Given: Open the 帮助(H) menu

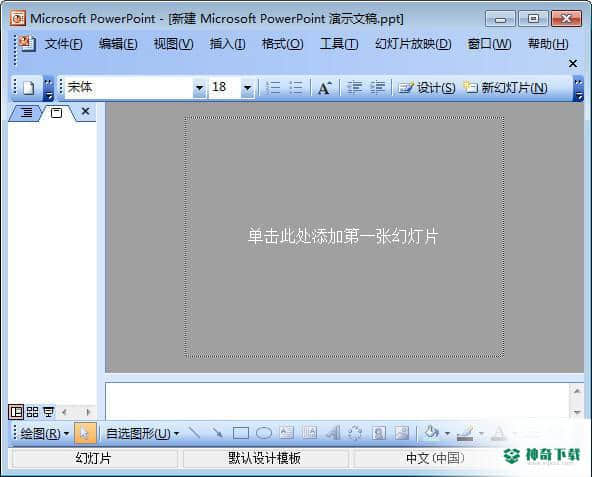Looking at the screenshot, I should [548, 44].
